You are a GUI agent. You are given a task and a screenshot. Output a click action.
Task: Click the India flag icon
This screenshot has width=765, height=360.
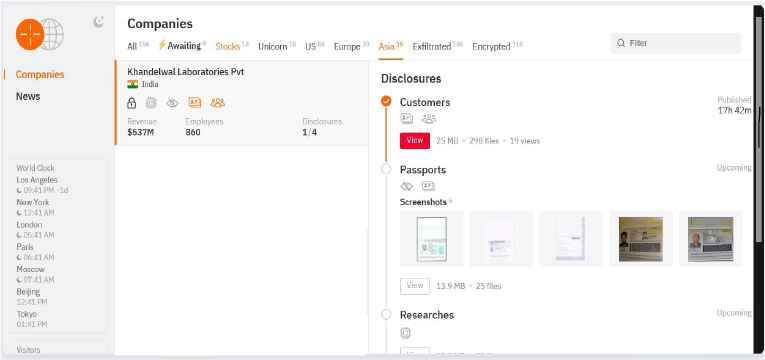(x=133, y=84)
